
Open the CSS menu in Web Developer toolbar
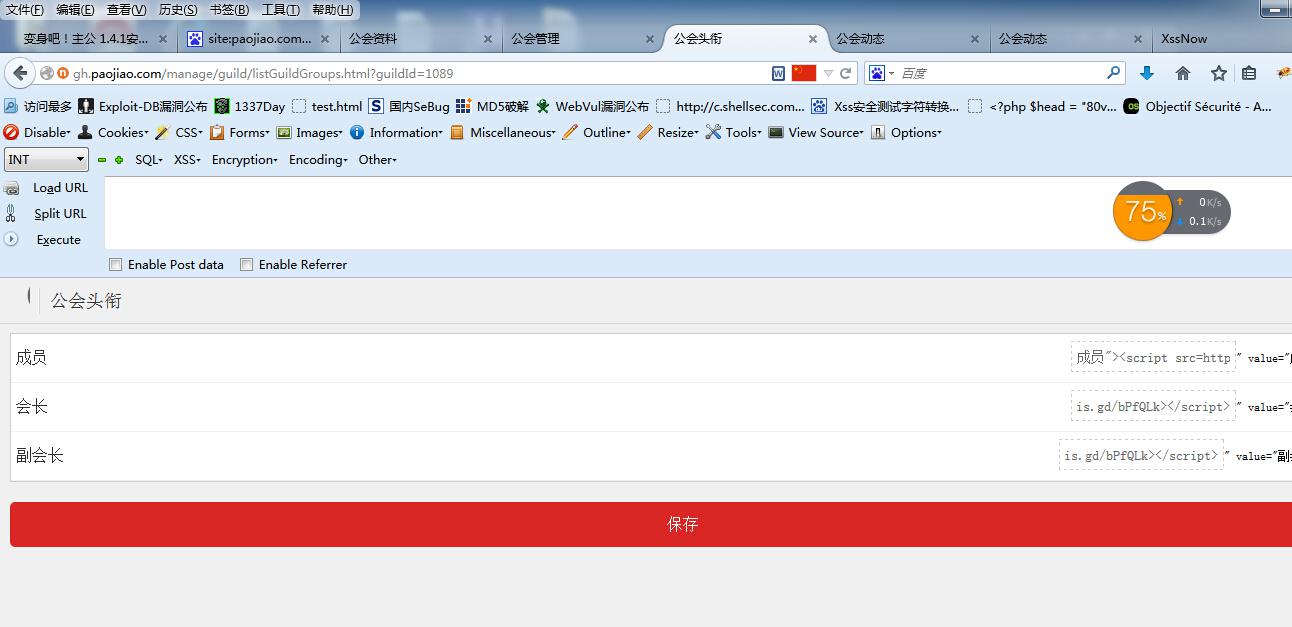coord(179,132)
